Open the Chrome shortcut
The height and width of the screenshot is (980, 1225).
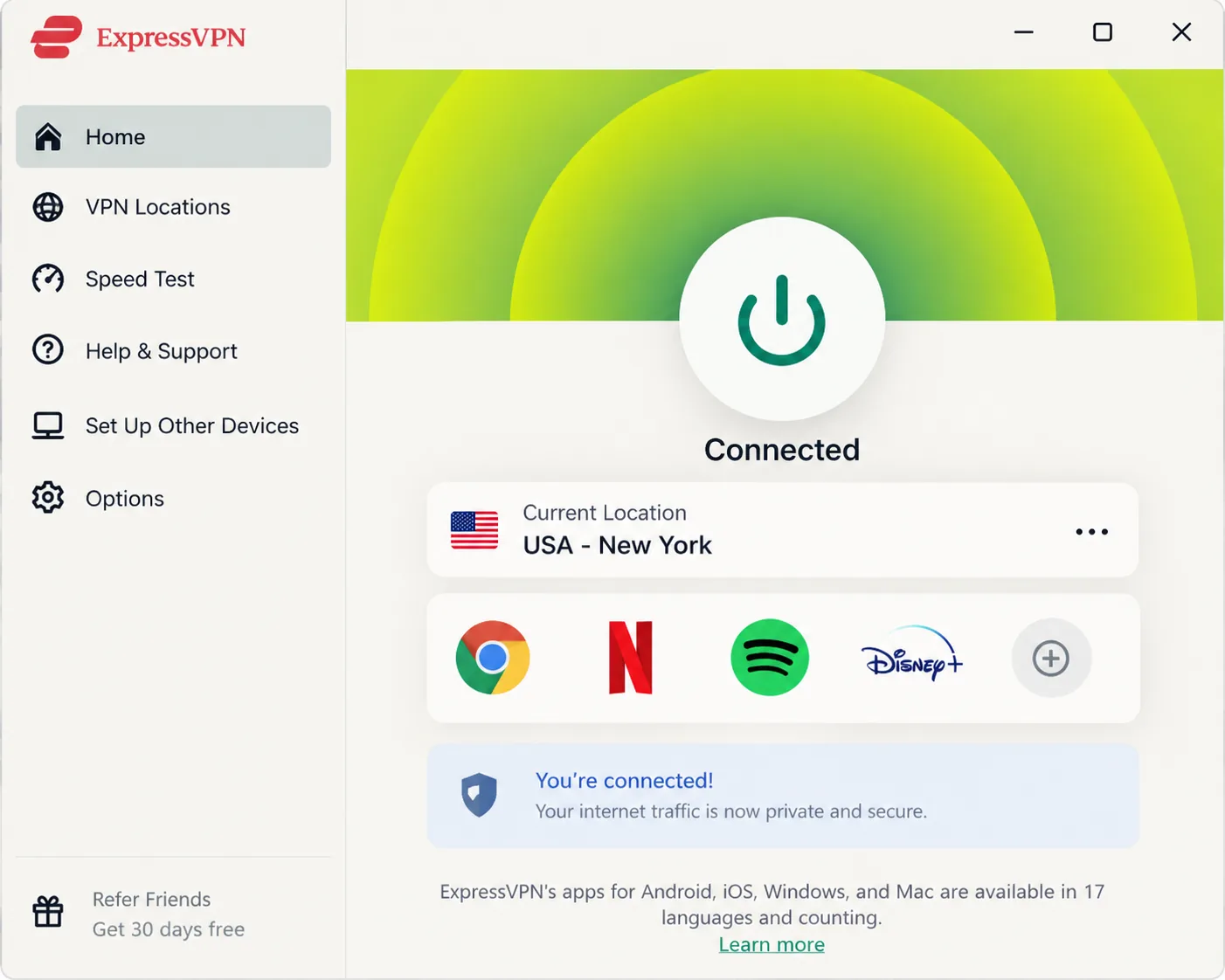click(493, 658)
